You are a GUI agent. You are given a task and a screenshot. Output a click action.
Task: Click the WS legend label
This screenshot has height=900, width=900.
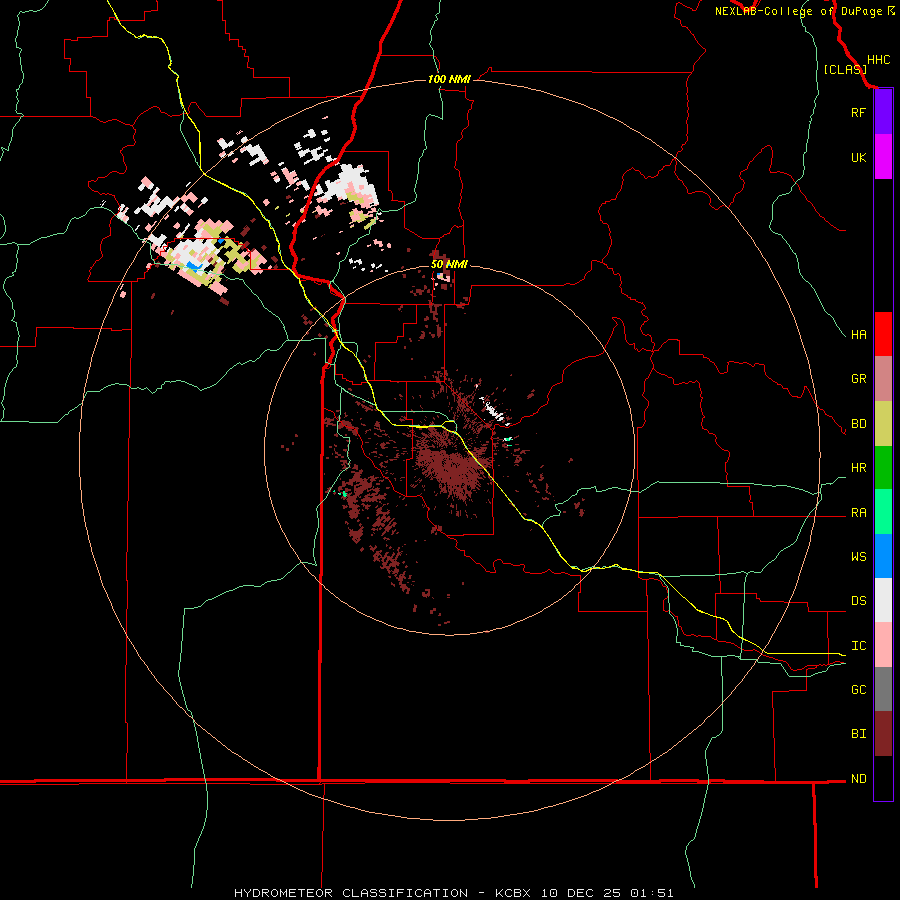858,557
